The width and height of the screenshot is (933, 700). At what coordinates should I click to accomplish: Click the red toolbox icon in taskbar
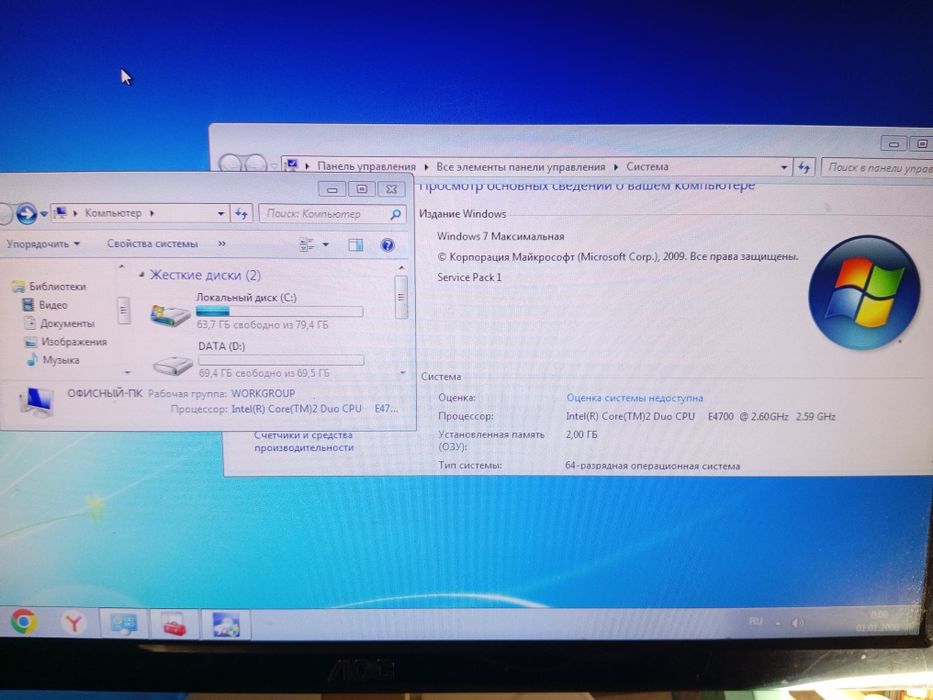(x=174, y=624)
